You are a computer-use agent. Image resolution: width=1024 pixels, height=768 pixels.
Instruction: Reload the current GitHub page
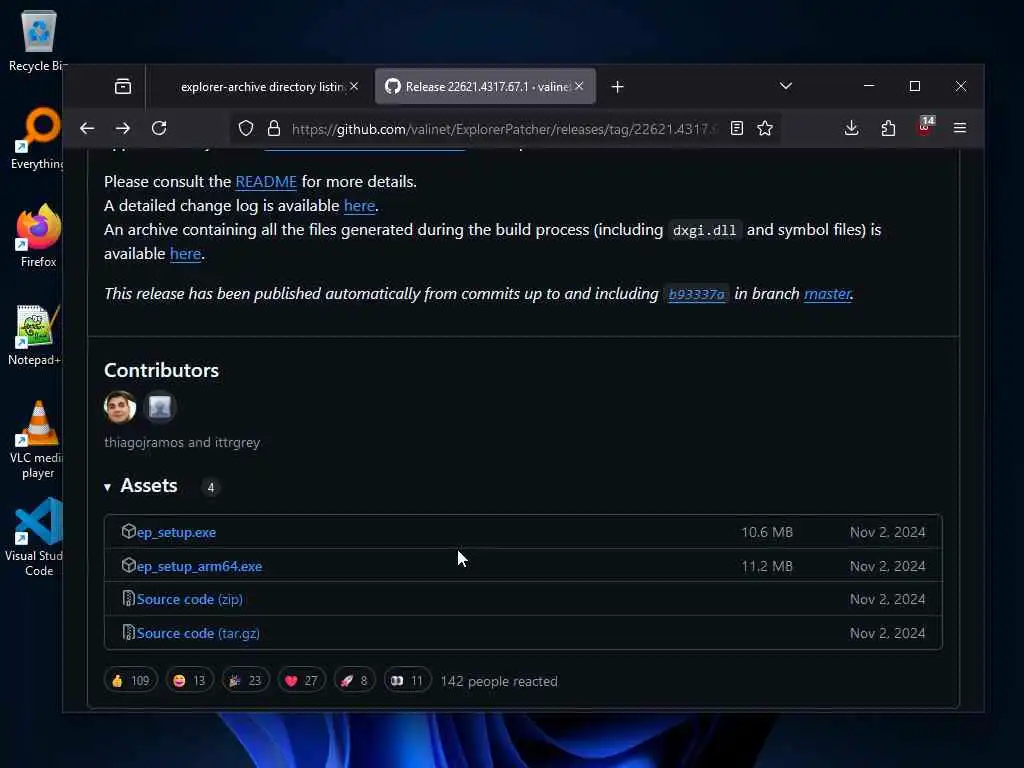coord(159,128)
